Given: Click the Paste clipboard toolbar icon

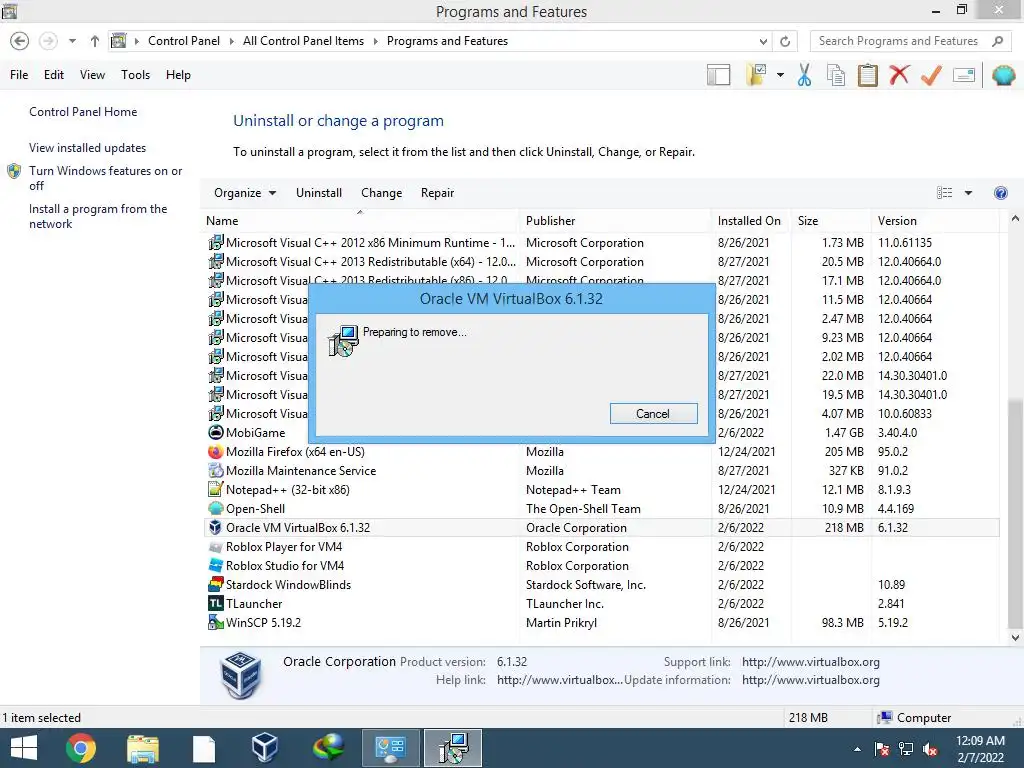Looking at the screenshot, I should pyautogui.click(x=867, y=75).
